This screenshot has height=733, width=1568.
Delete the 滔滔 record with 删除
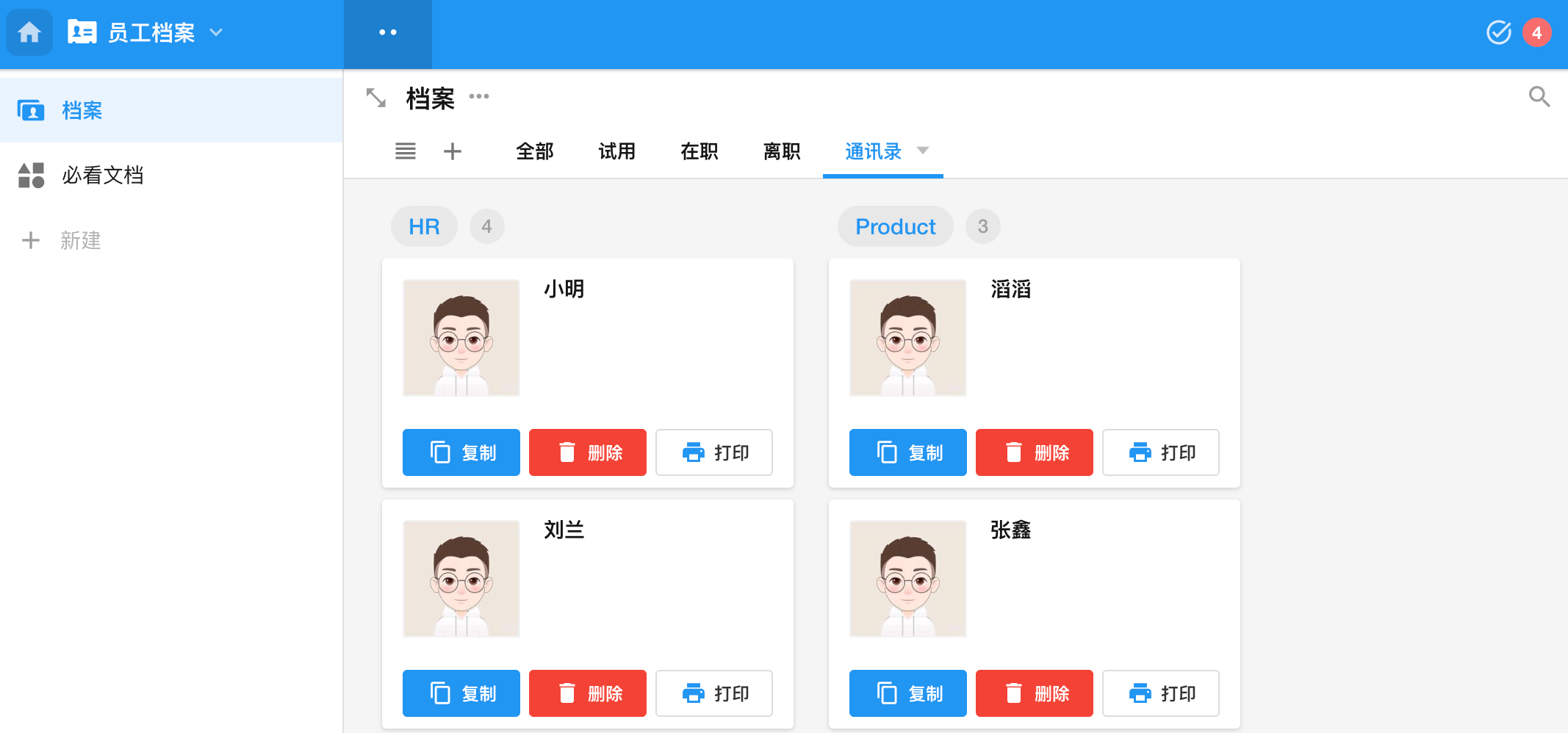[1034, 452]
